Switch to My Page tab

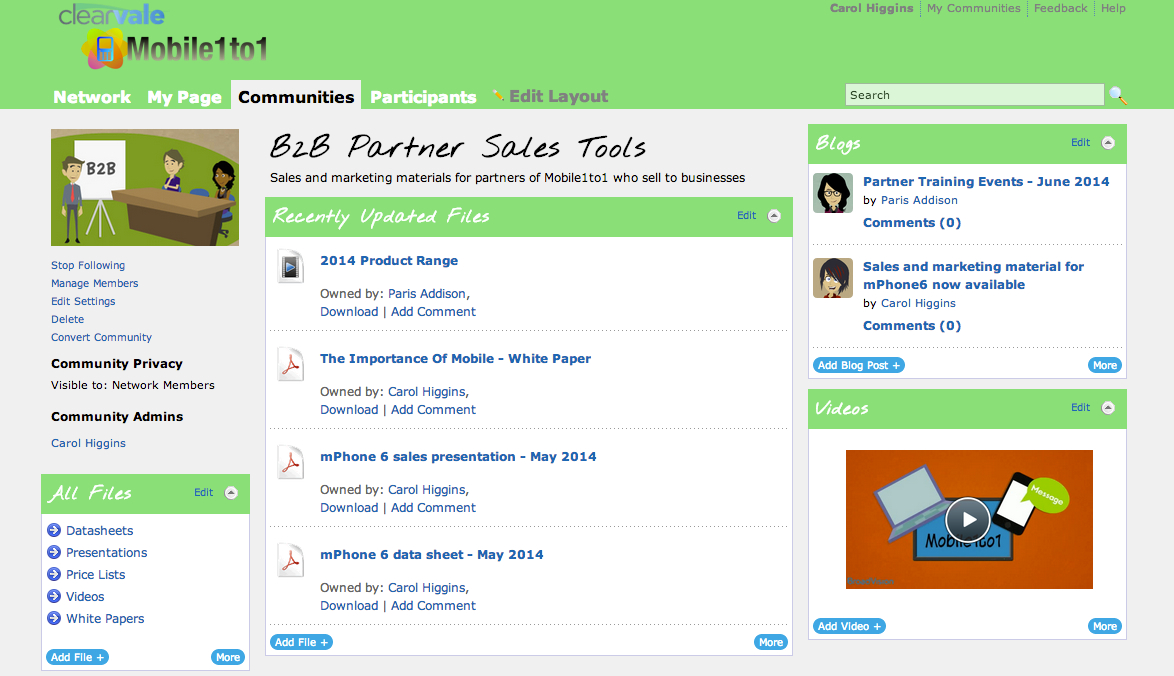184,97
